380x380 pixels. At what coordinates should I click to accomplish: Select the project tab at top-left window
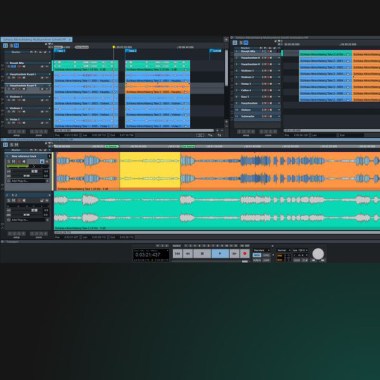(36, 39)
